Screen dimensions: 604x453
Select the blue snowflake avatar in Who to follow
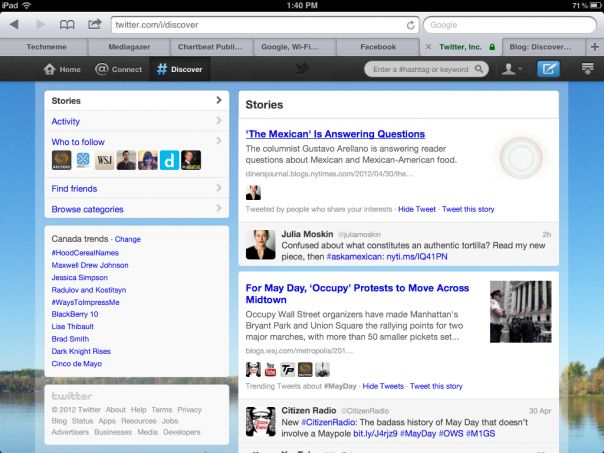click(x=83, y=160)
